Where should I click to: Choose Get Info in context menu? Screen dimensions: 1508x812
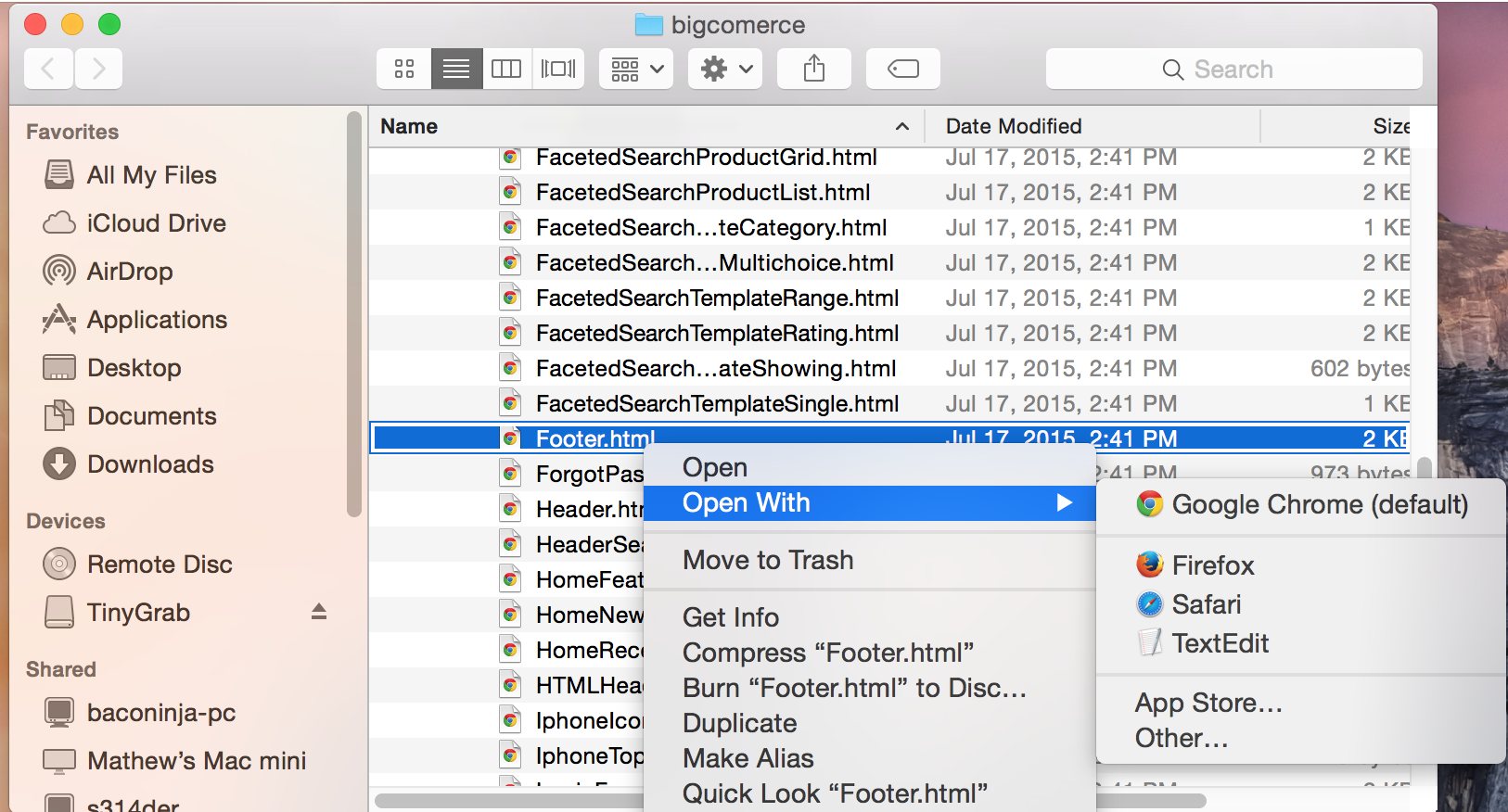pyautogui.click(x=869, y=618)
